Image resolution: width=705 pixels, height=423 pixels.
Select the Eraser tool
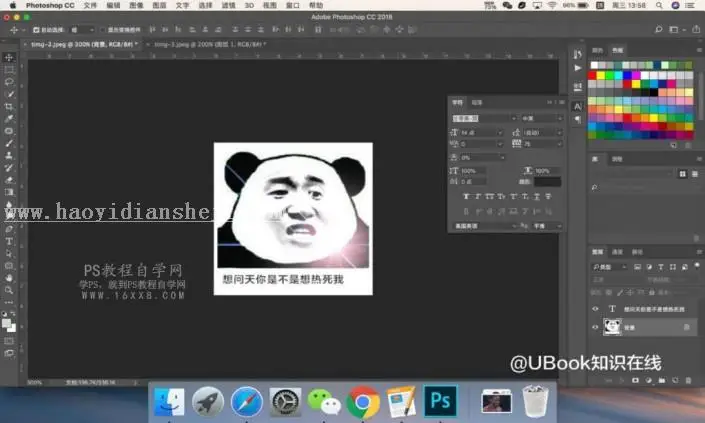click(9, 180)
